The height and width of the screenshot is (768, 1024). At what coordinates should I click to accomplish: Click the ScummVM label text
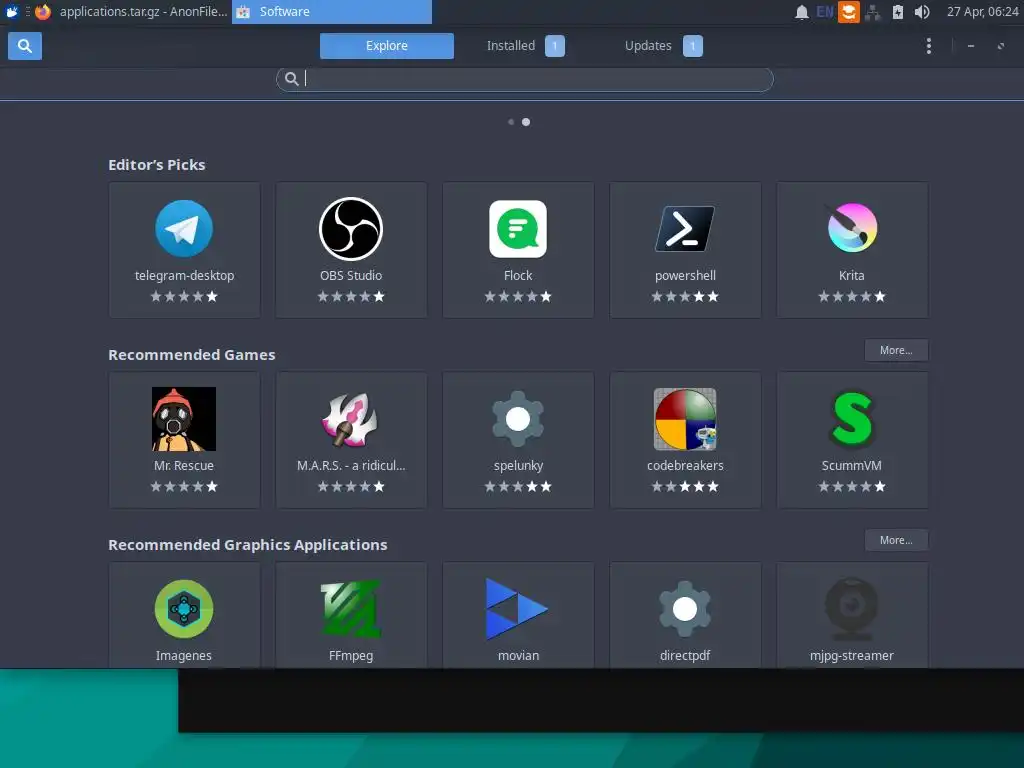tap(852, 466)
